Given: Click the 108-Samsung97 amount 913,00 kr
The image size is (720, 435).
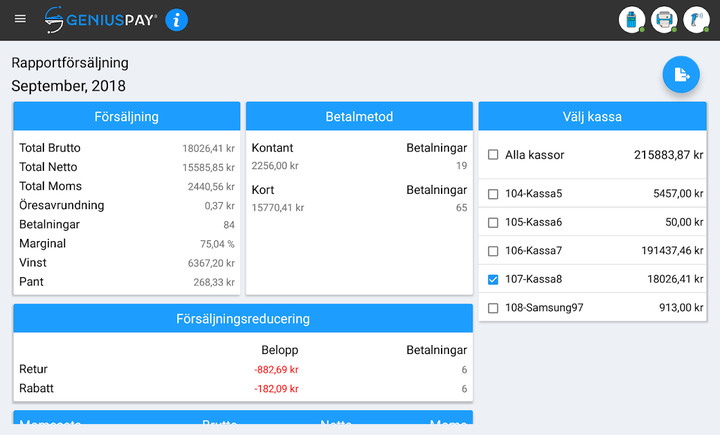Looking at the screenshot, I should click(x=681, y=308).
